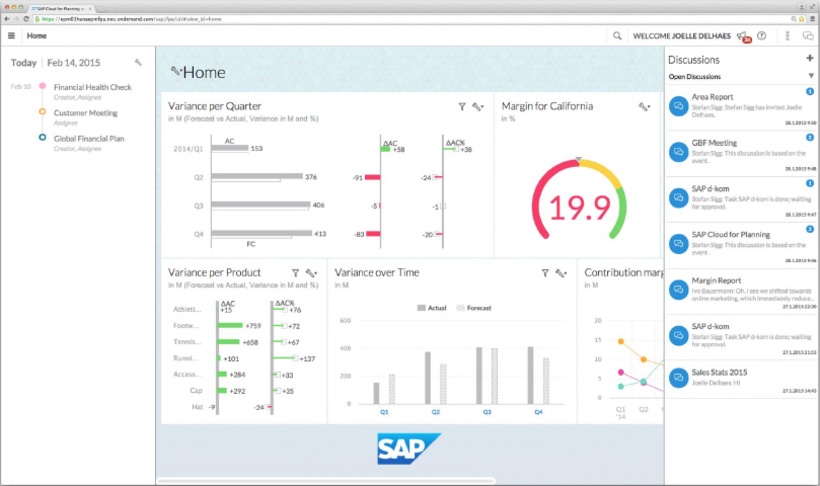820x486 pixels.
Task: Click the wrench icon next to Home title
Action: (176, 71)
